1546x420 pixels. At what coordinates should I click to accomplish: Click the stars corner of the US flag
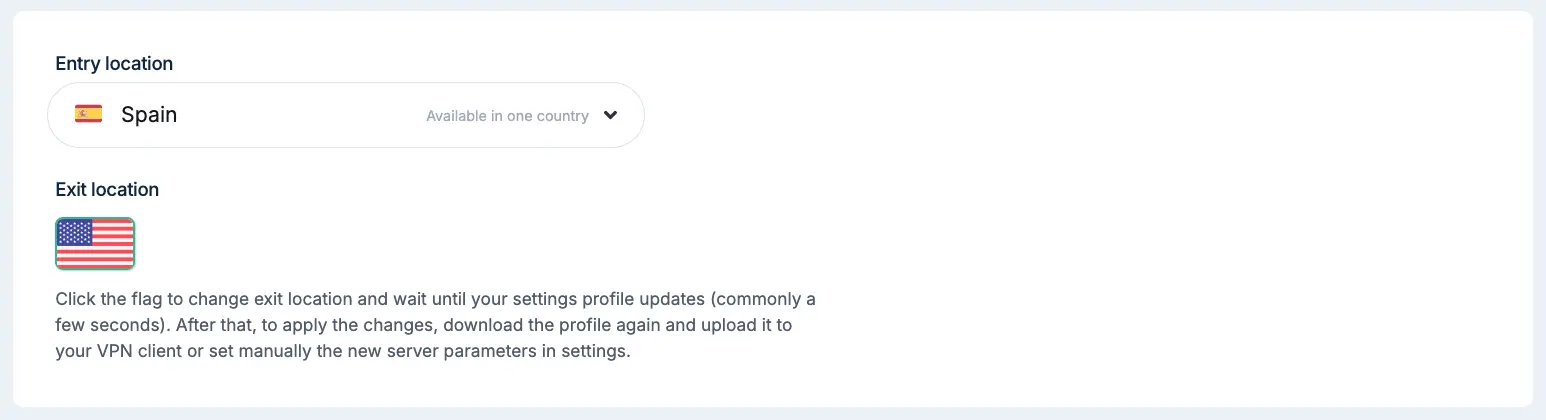coord(75,232)
